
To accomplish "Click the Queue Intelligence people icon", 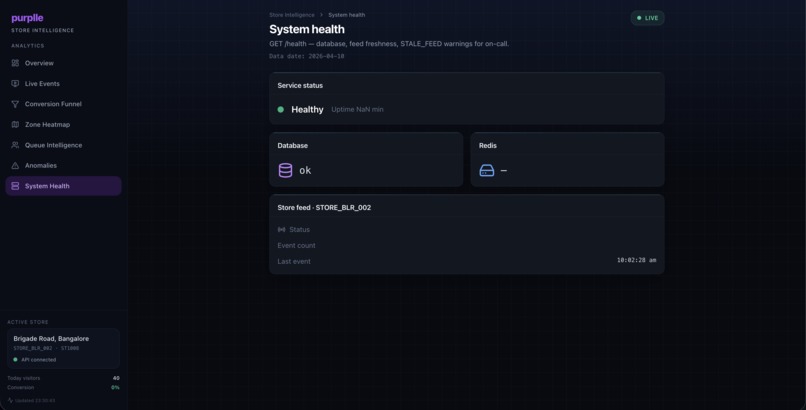I will (15, 145).
